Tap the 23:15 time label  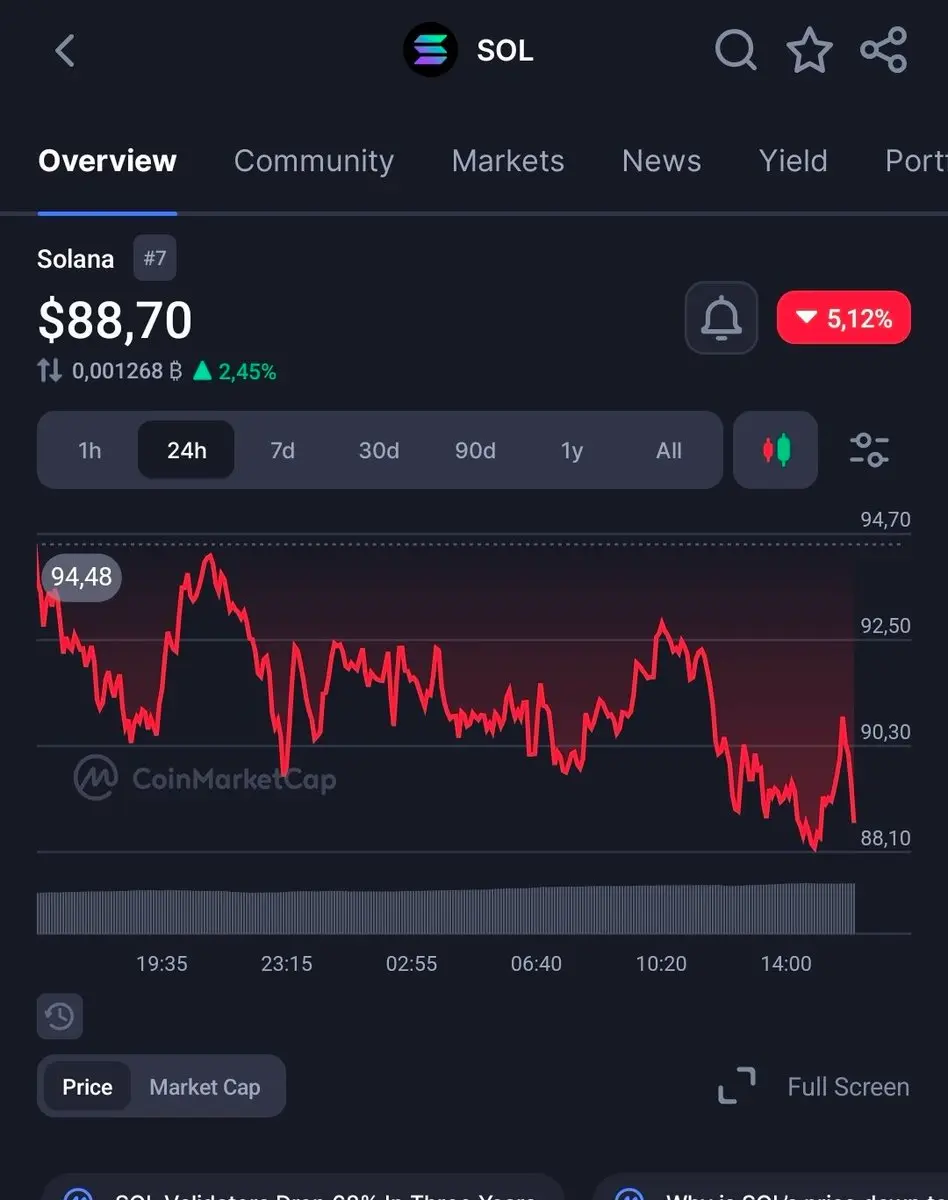(x=287, y=963)
